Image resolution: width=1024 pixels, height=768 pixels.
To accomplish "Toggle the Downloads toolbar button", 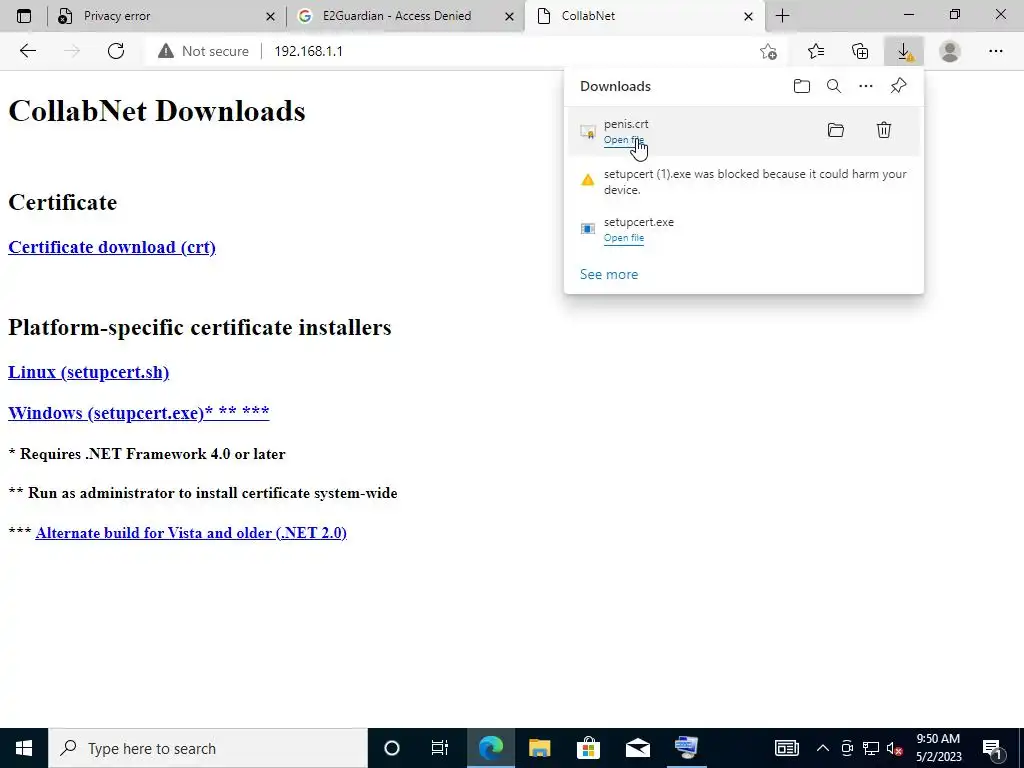I will click(904, 51).
